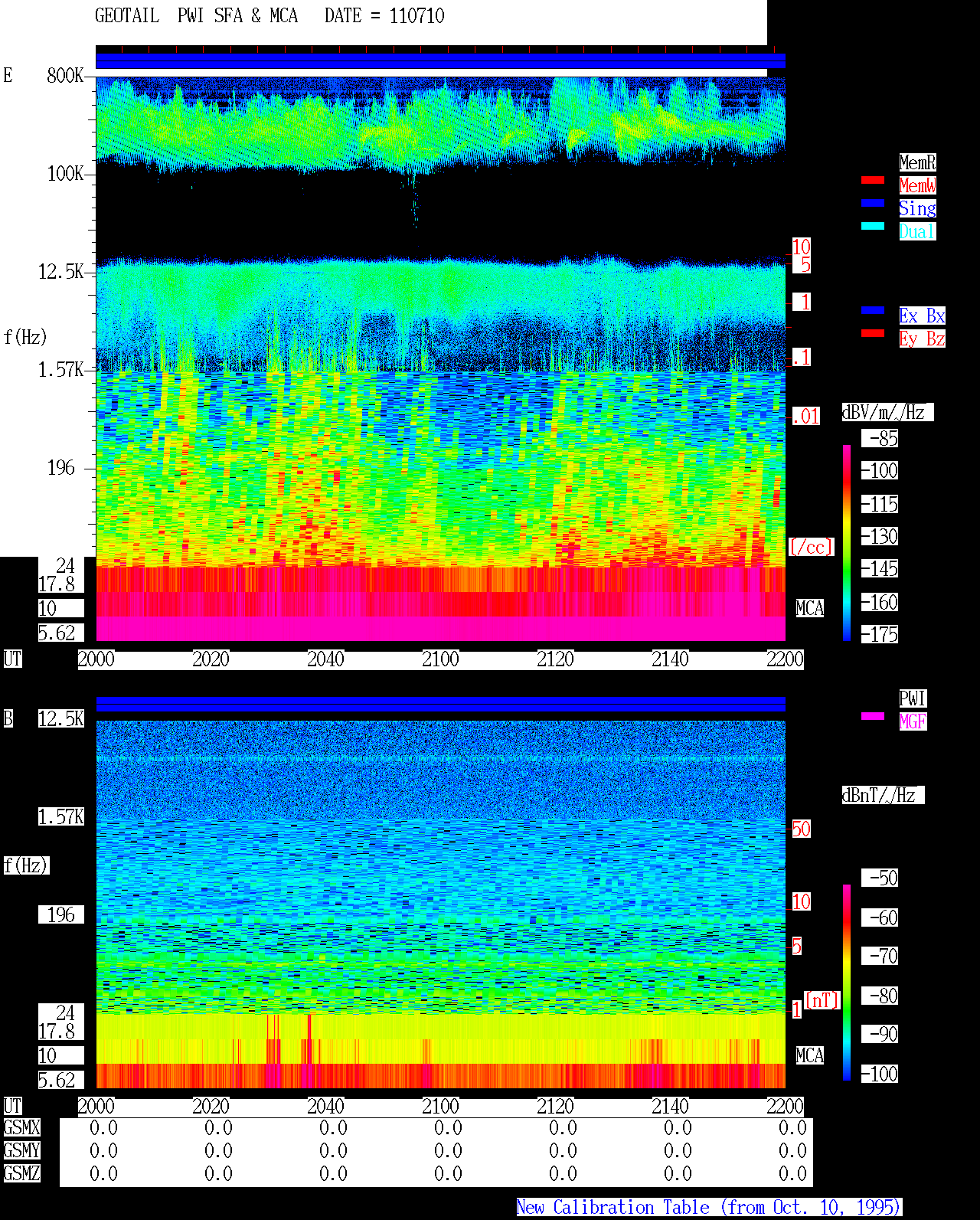Click the dBV/m/√Hz color scale bar

coord(847,542)
